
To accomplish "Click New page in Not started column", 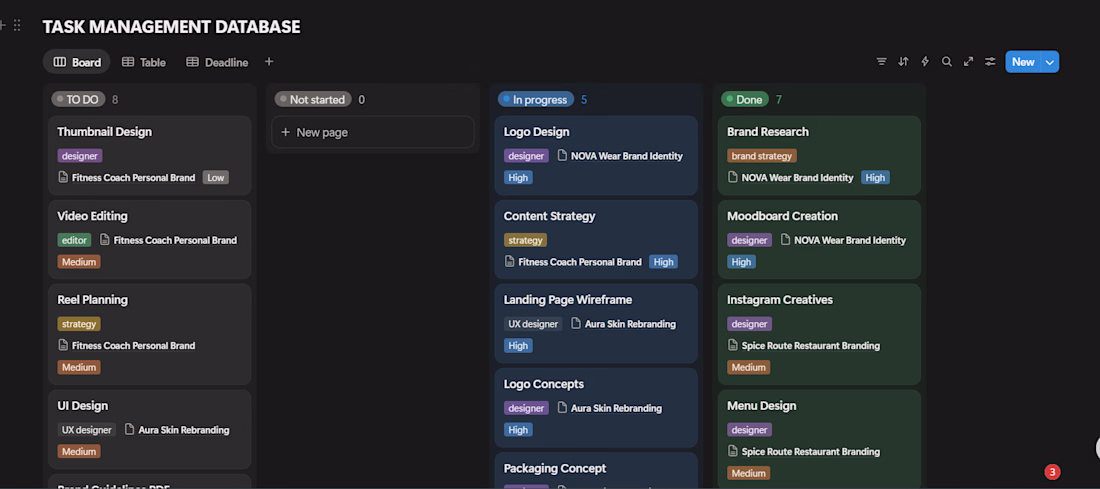I will coord(373,132).
